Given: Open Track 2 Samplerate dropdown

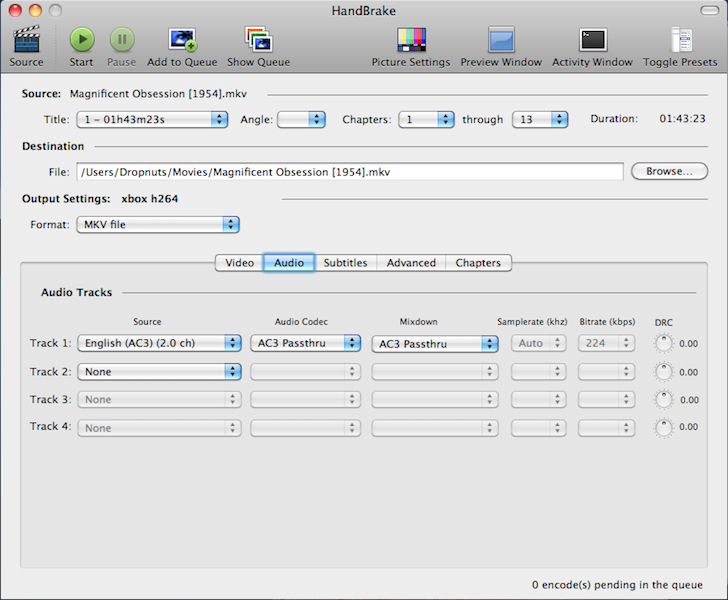Looking at the screenshot, I should [x=539, y=372].
